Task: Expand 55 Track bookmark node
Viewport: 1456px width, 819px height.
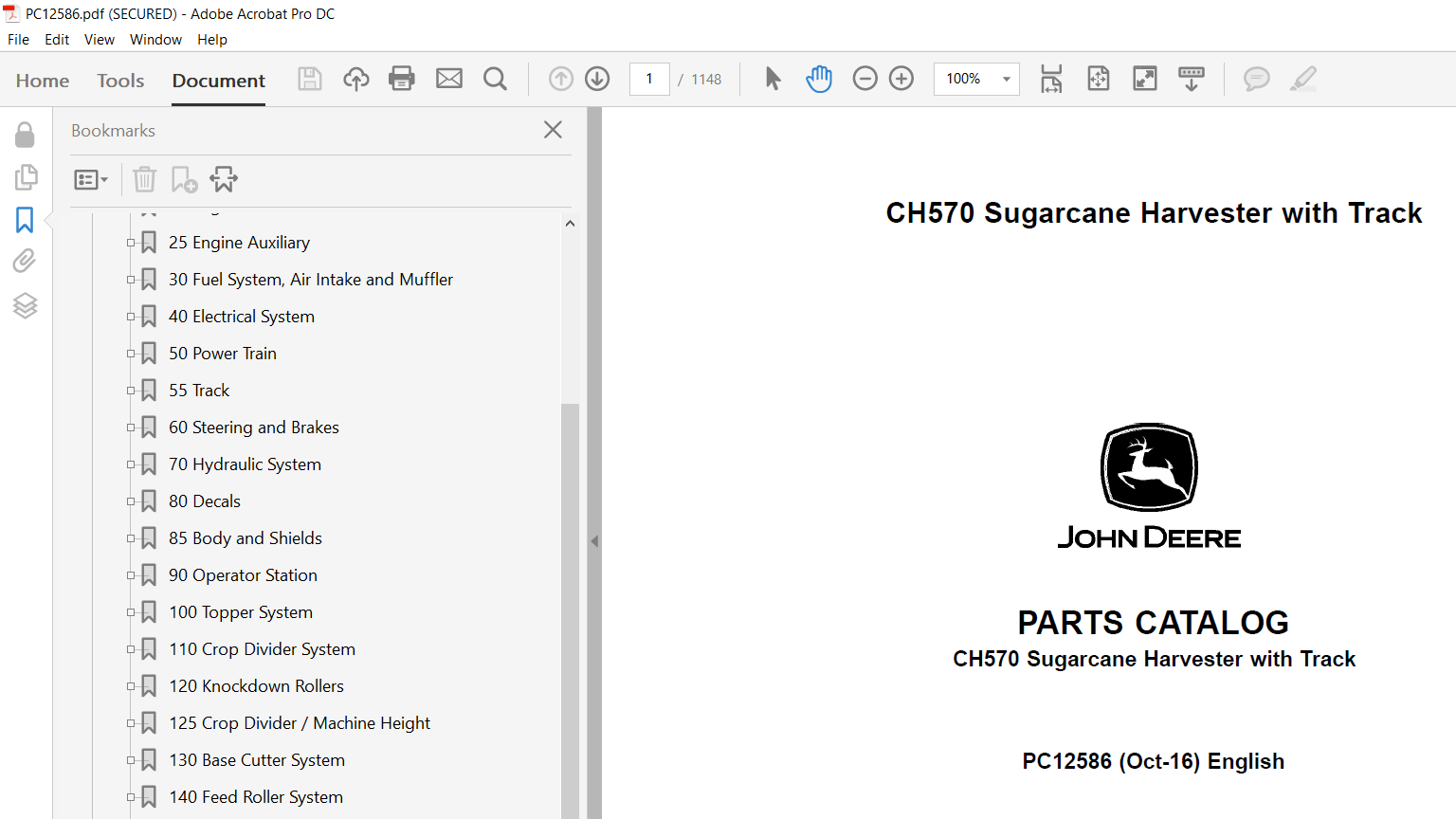Action: point(131,391)
